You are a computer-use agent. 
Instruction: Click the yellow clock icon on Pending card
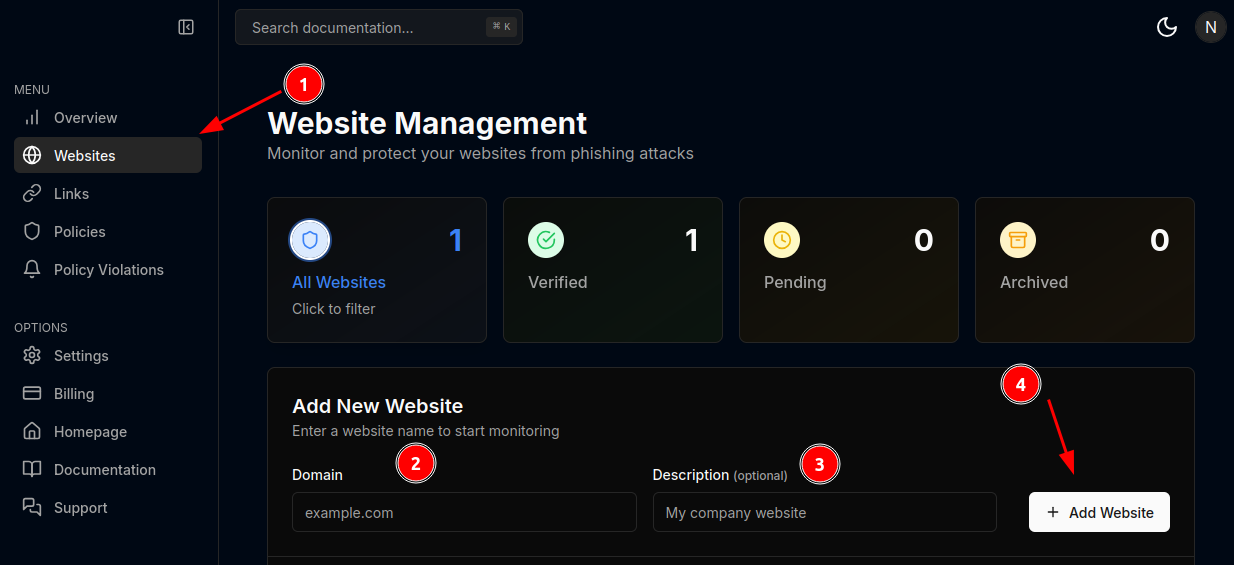(x=782, y=240)
